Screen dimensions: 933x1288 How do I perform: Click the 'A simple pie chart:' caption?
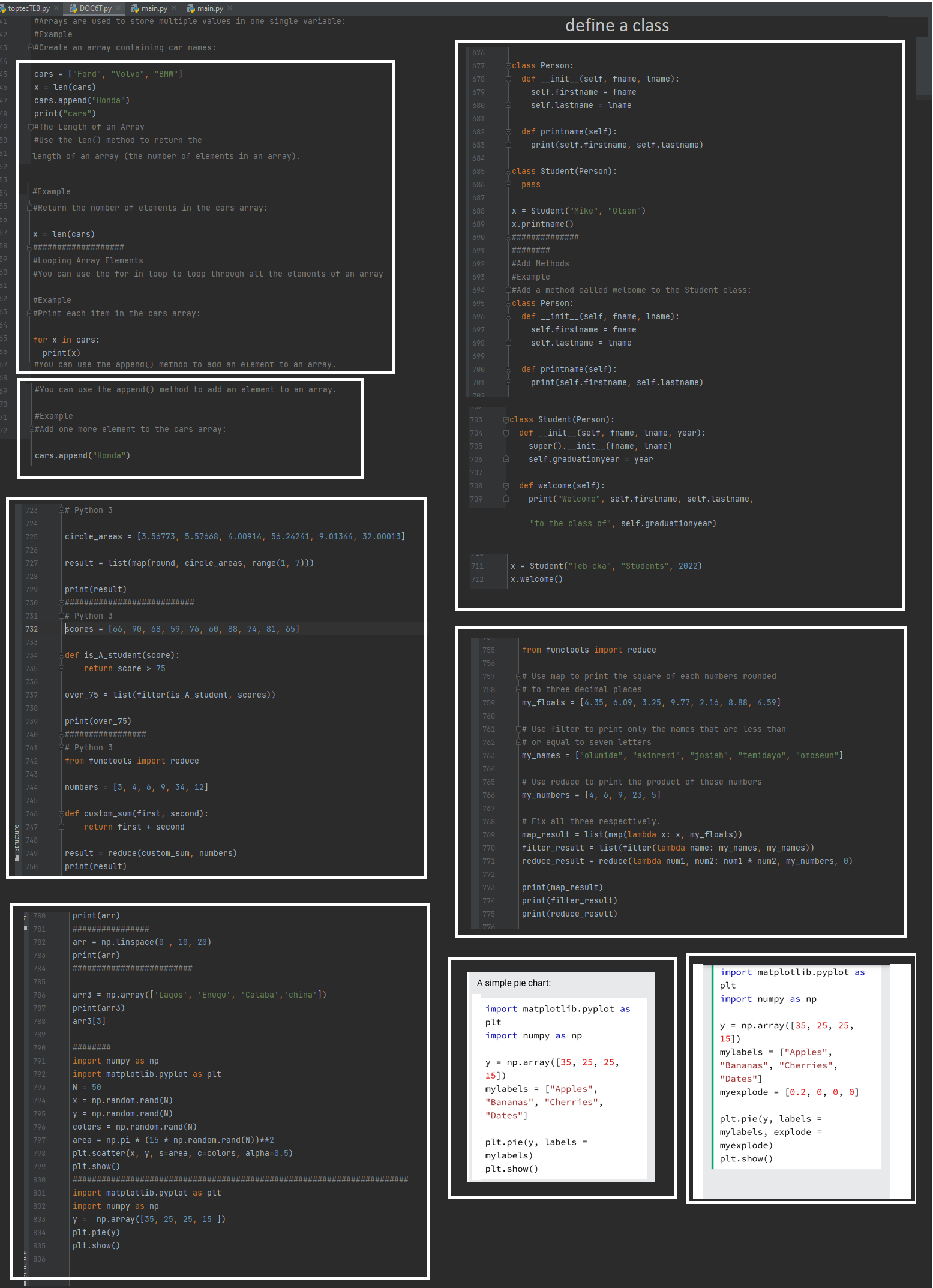point(514,983)
